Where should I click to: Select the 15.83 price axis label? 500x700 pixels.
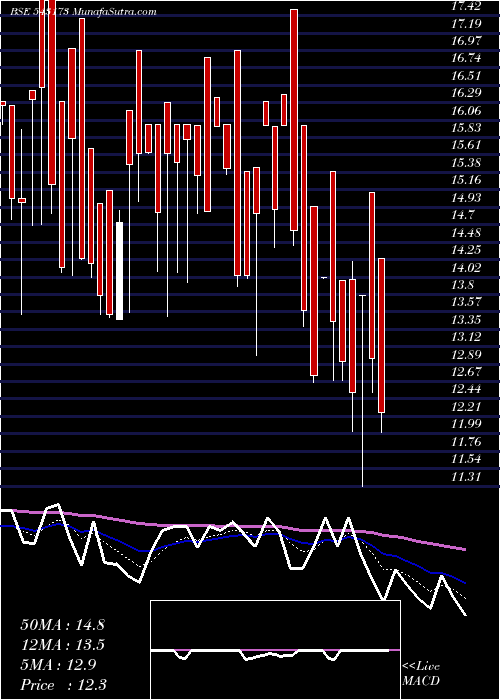466,128
